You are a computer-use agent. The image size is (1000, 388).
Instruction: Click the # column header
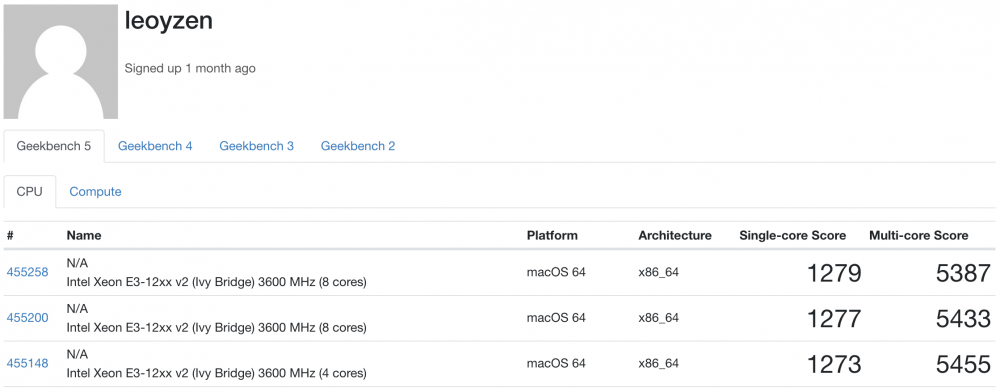10,235
